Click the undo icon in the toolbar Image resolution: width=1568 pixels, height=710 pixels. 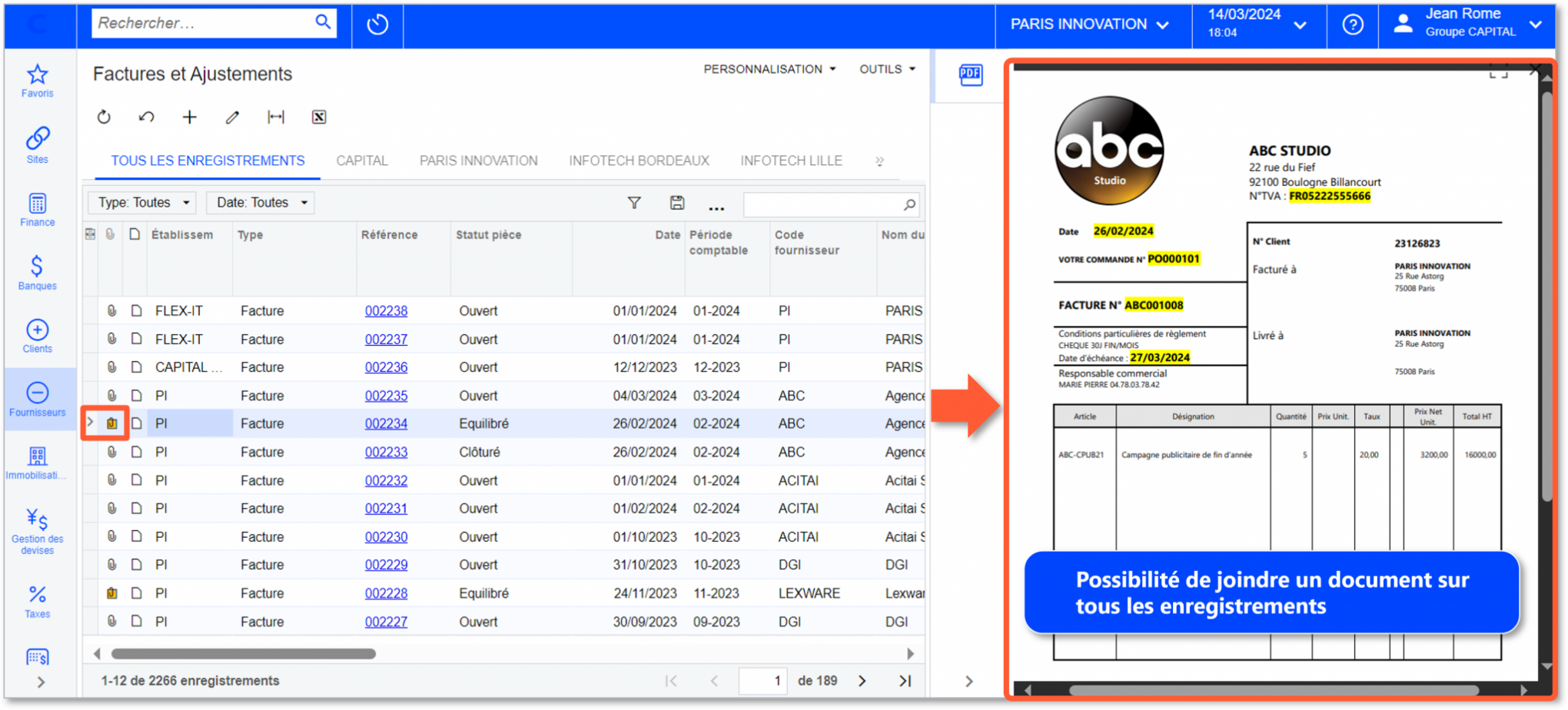click(146, 118)
